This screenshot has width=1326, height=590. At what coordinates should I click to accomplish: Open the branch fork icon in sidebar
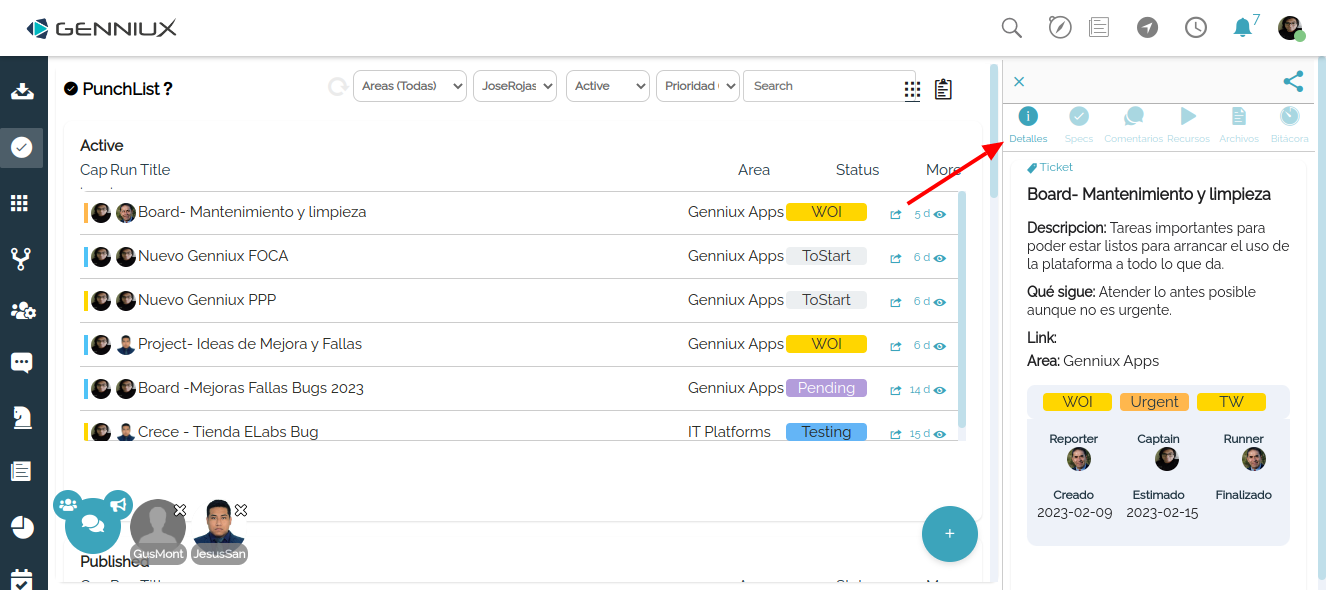coord(20,259)
